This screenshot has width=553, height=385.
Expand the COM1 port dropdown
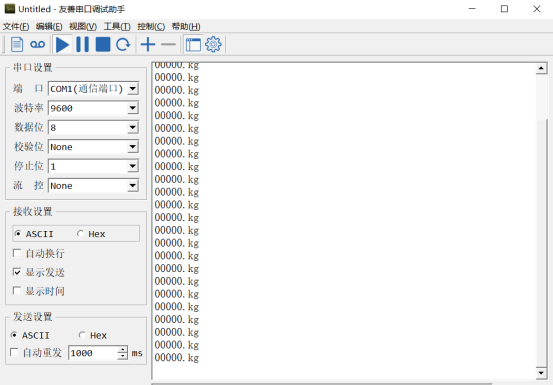pyautogui.click(x=133, y=88)
